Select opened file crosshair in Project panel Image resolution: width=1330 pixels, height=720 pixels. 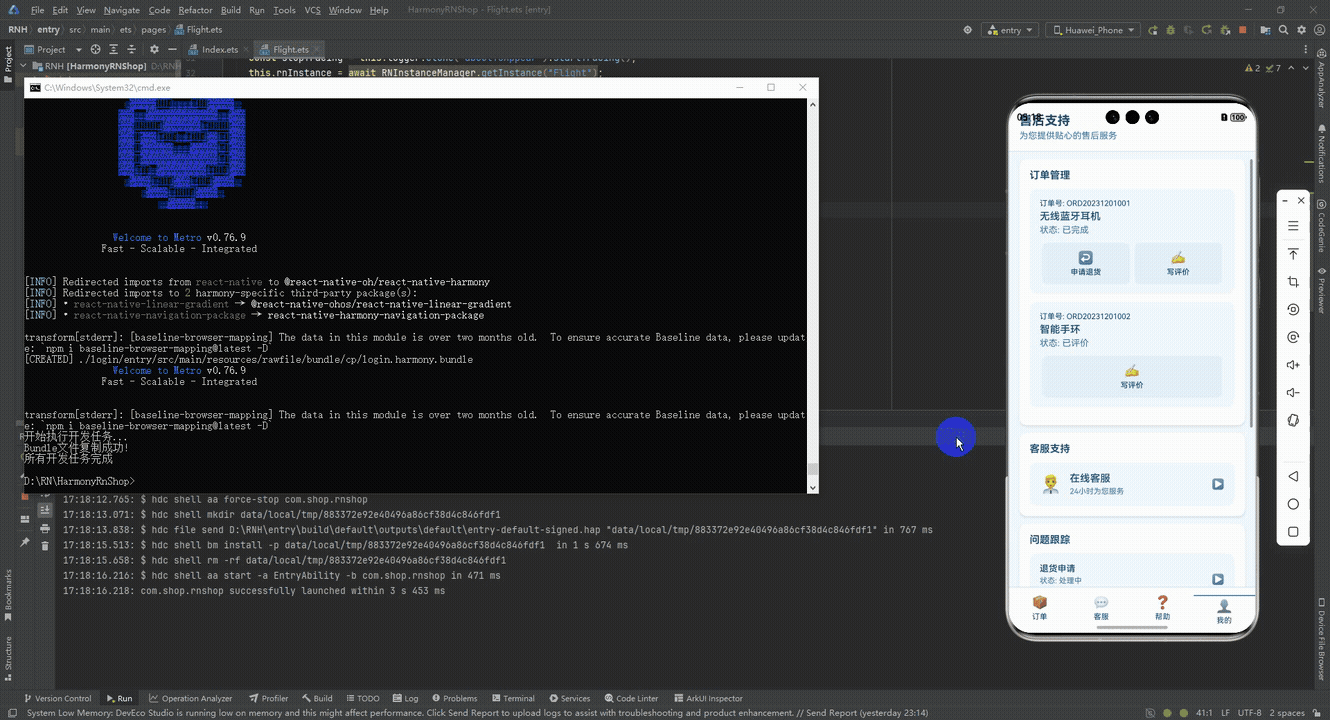(96, 49)
